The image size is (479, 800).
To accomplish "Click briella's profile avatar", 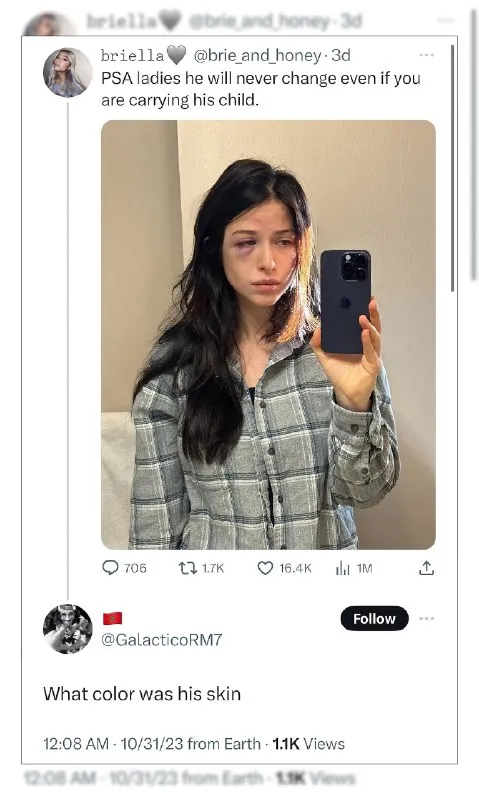I will point(67,72).
